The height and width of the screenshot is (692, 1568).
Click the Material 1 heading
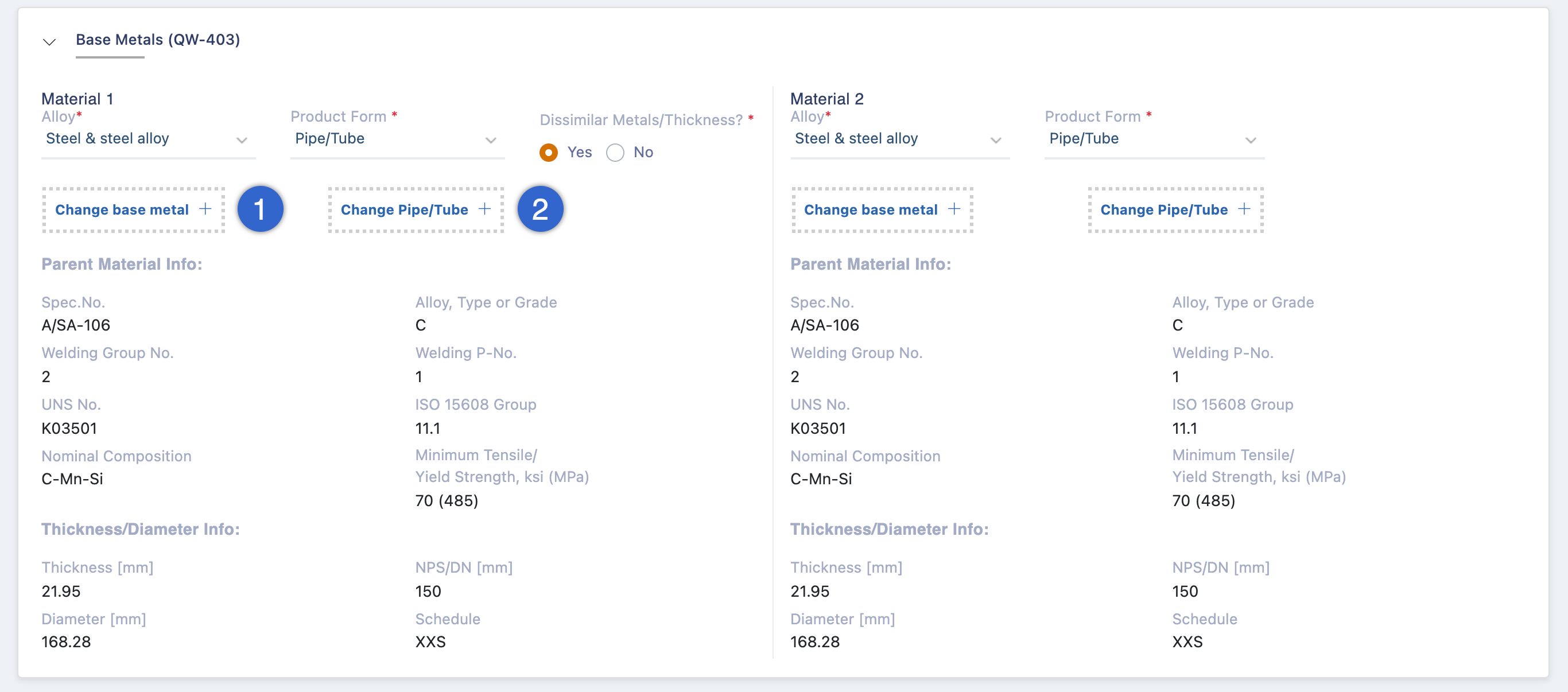[77, 99]
